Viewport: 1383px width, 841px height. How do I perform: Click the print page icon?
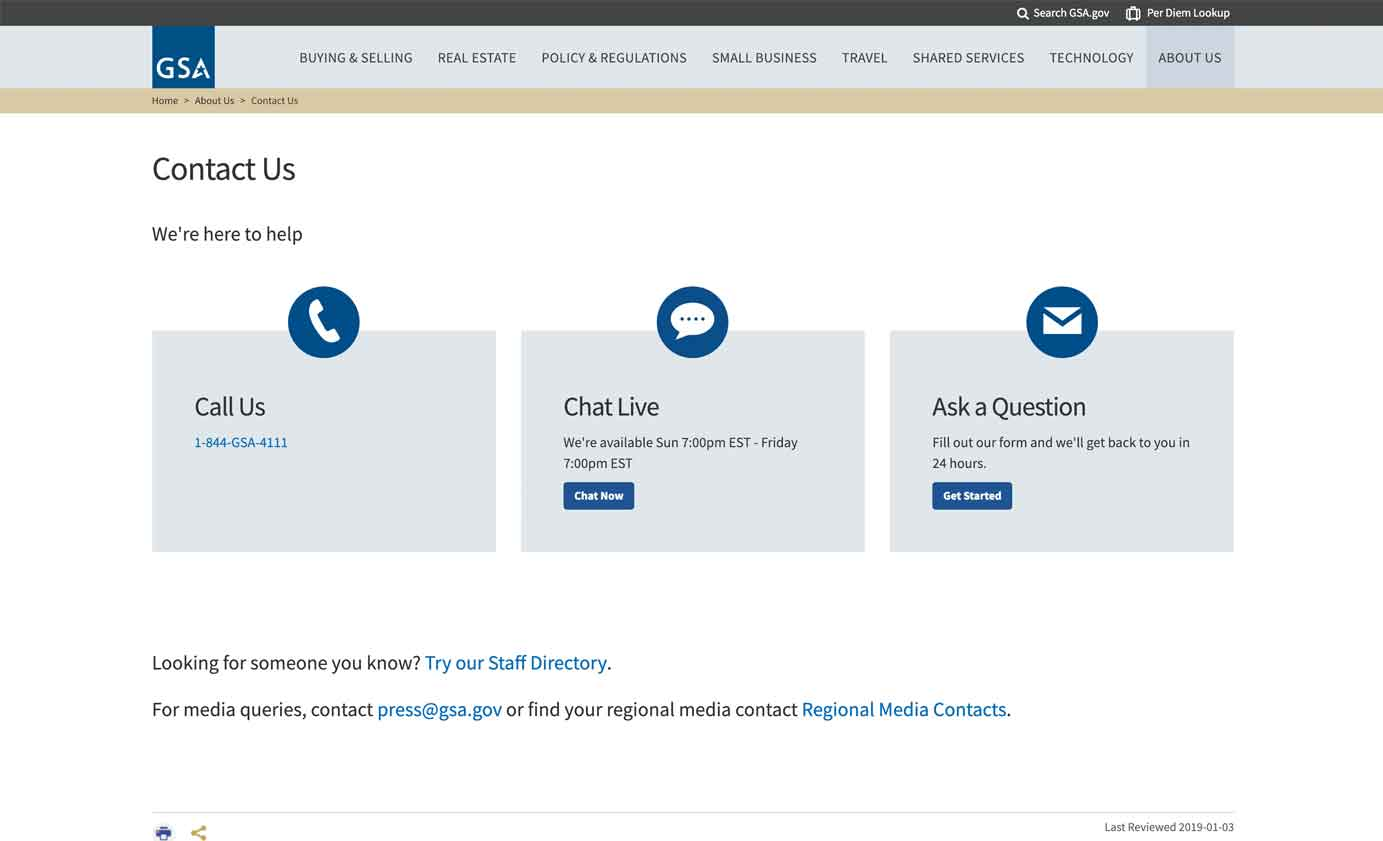[164, 833]
